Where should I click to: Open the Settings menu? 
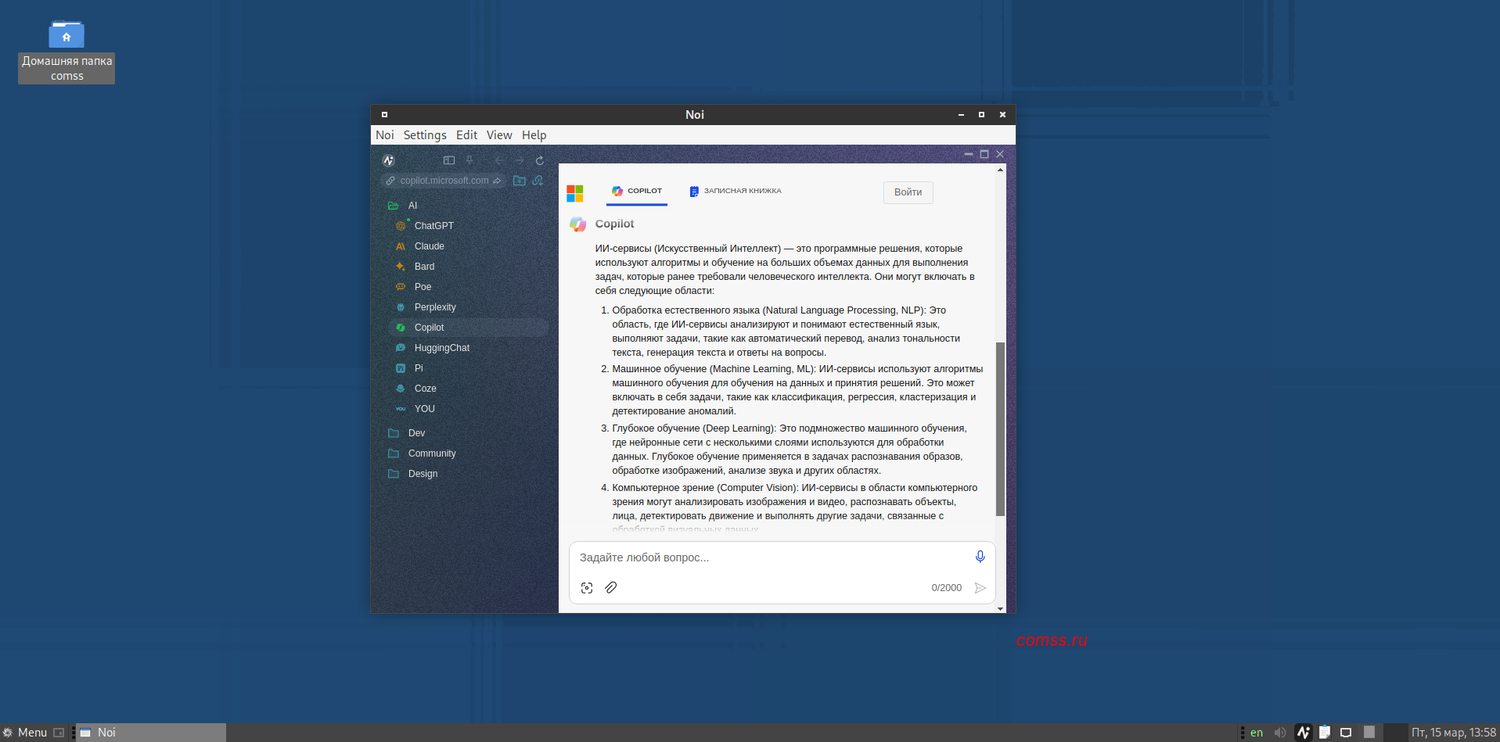(425, 135)
